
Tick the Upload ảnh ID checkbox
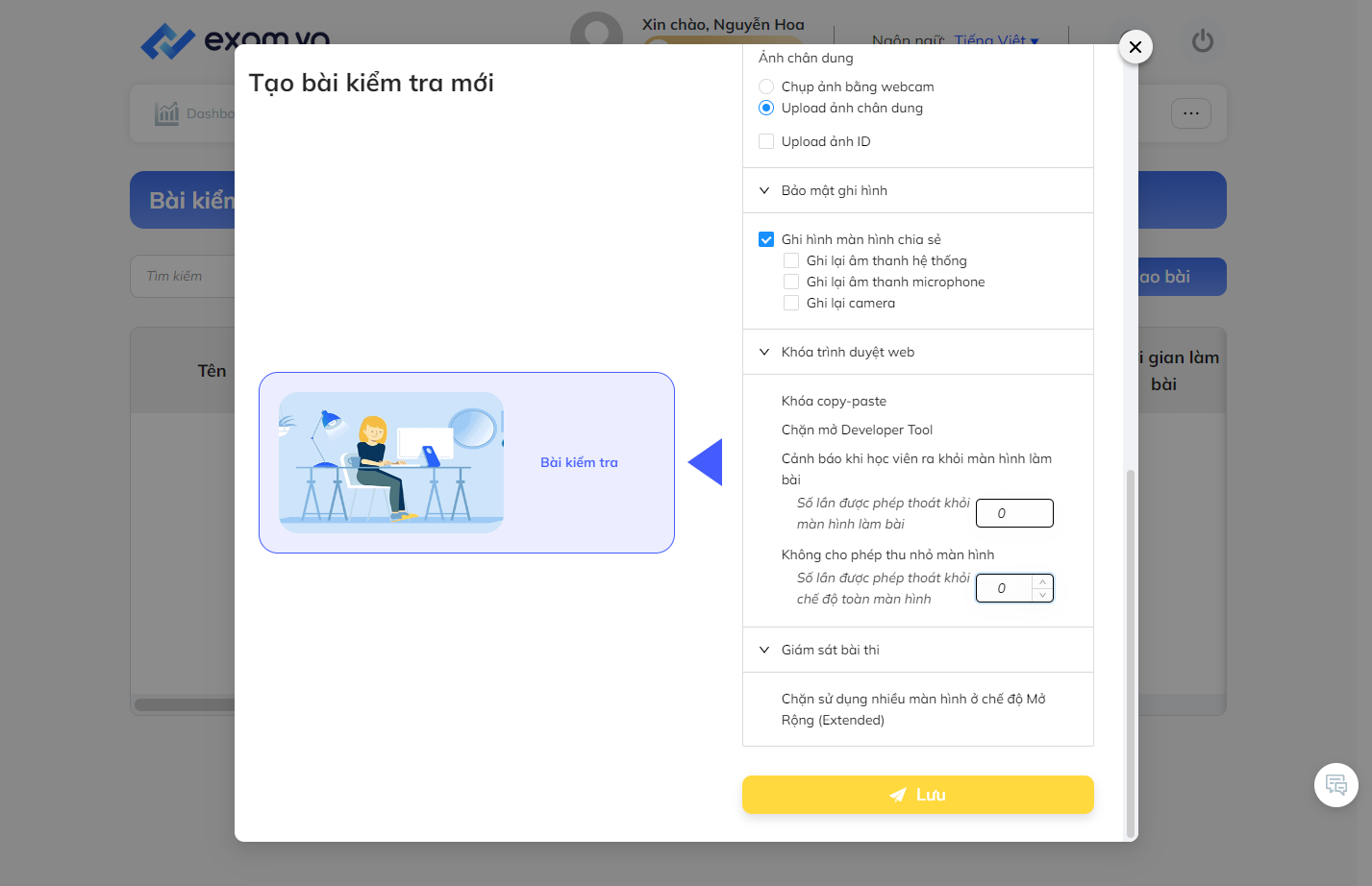(x=766, y=141)
